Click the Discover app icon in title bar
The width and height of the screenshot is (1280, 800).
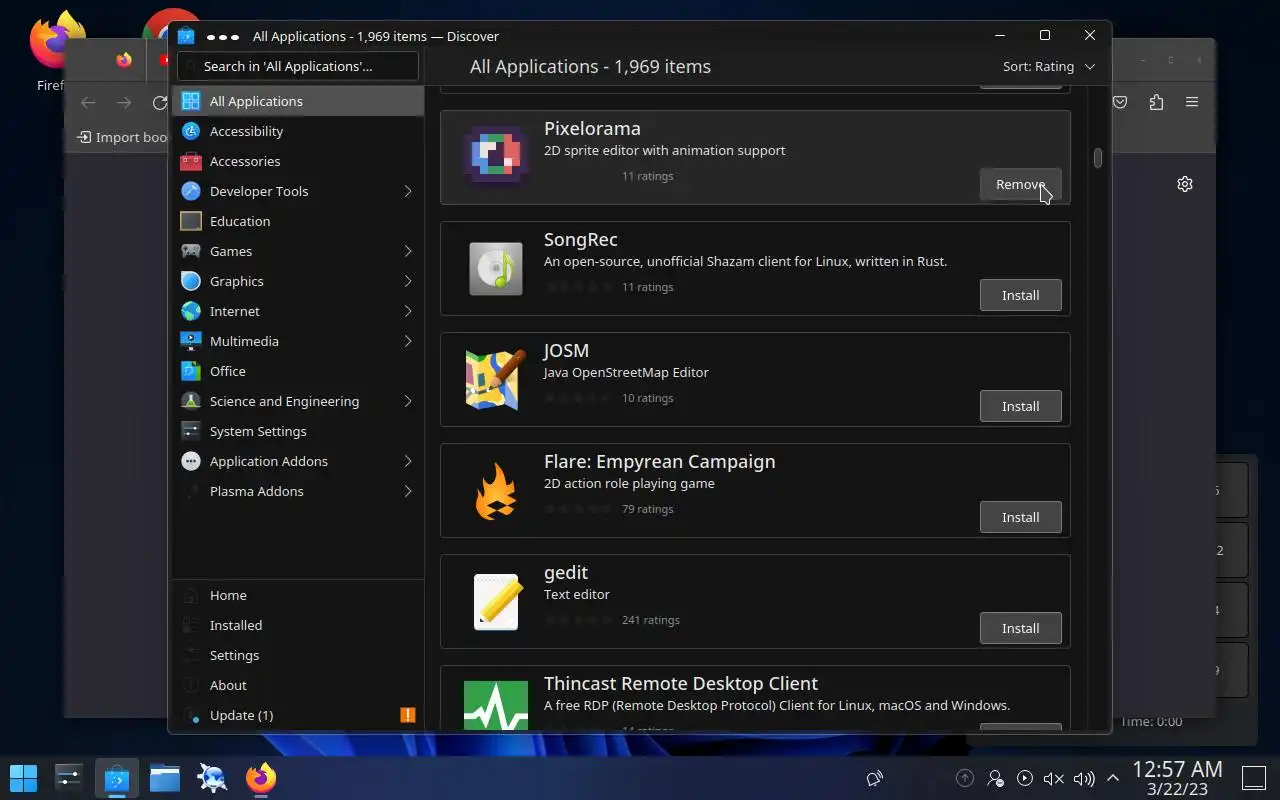186,36
